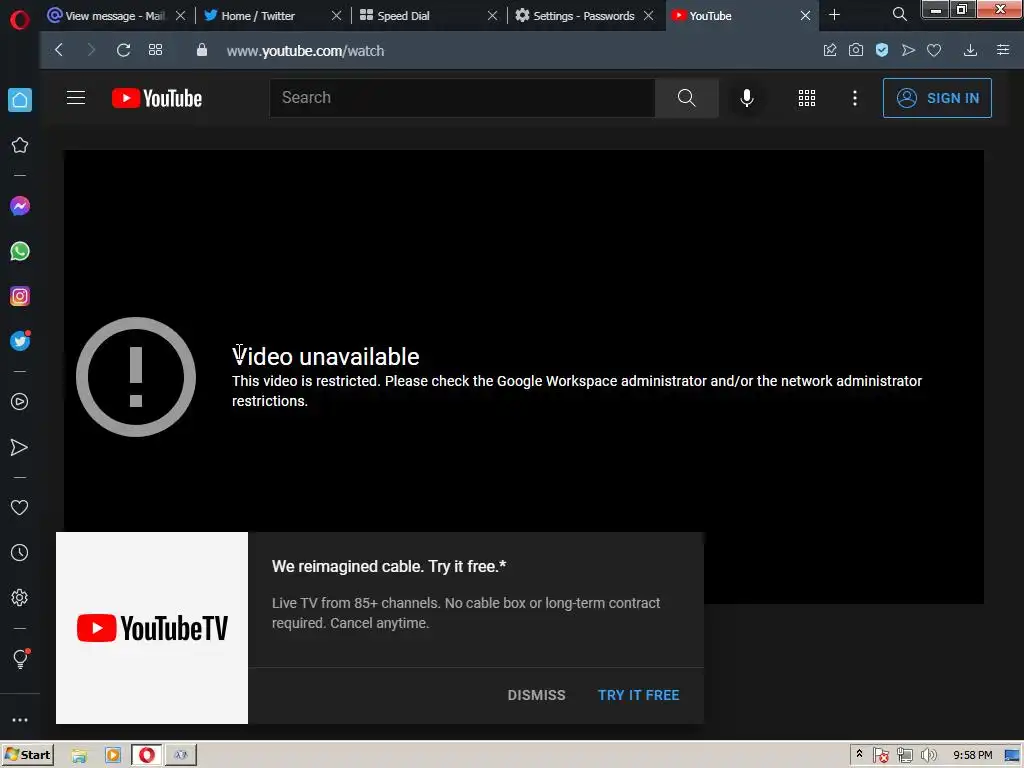The width and height of the screenshot is (1024, 768).
Task: Click the address bar URL
Action: click(x=305, y=50)
